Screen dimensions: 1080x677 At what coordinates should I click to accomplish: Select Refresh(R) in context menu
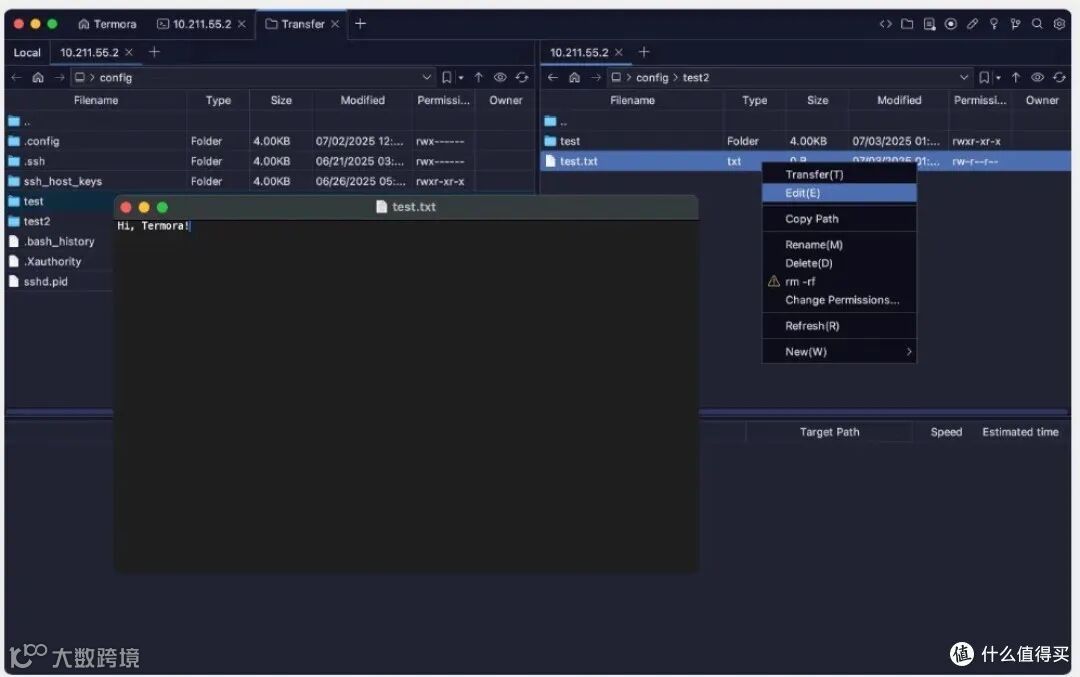(839, 326)
